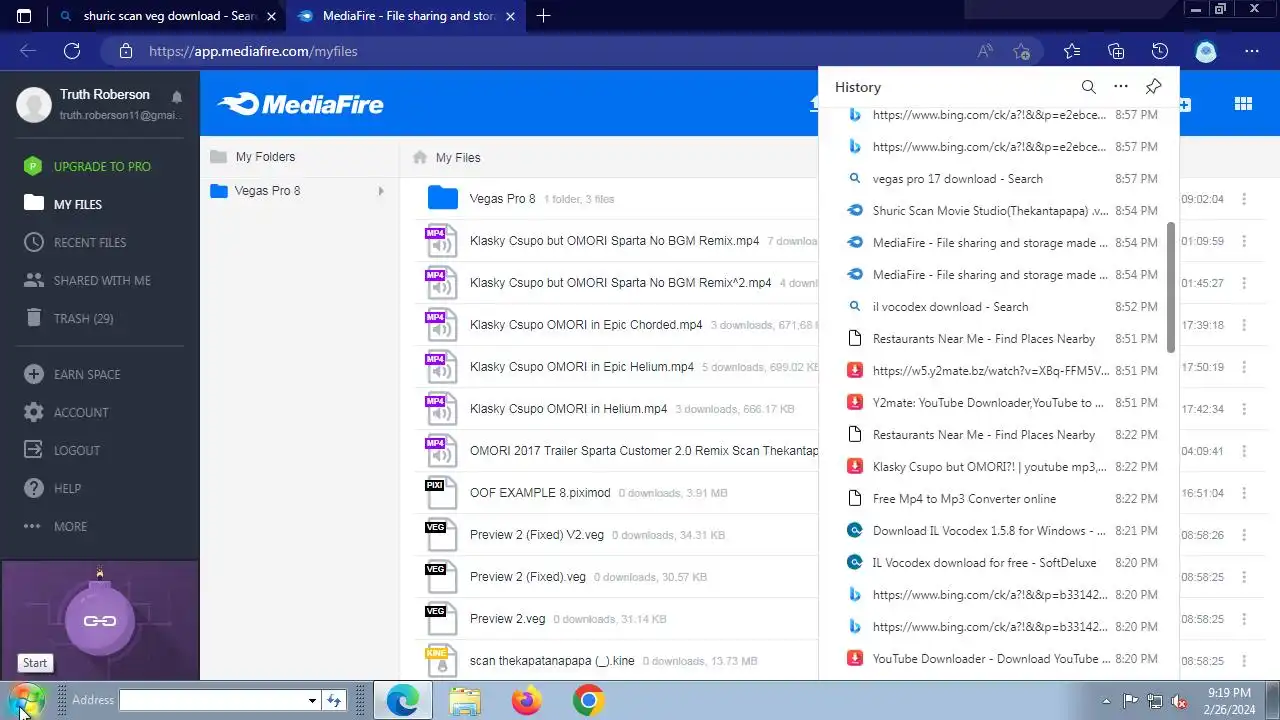
Task: Toggle Read aloud icon in address bar
Action: click(985, 51)
